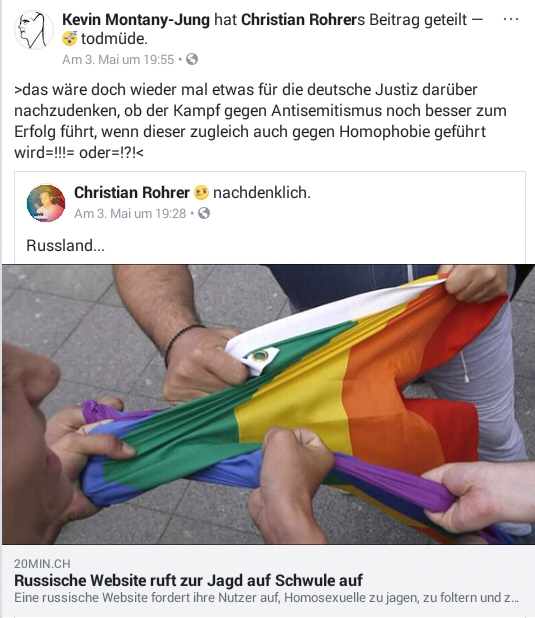Viewport: 535px width, 618px height.
Task: Click the globe icon beside 19:28
Action: click(x=204, y=213)
